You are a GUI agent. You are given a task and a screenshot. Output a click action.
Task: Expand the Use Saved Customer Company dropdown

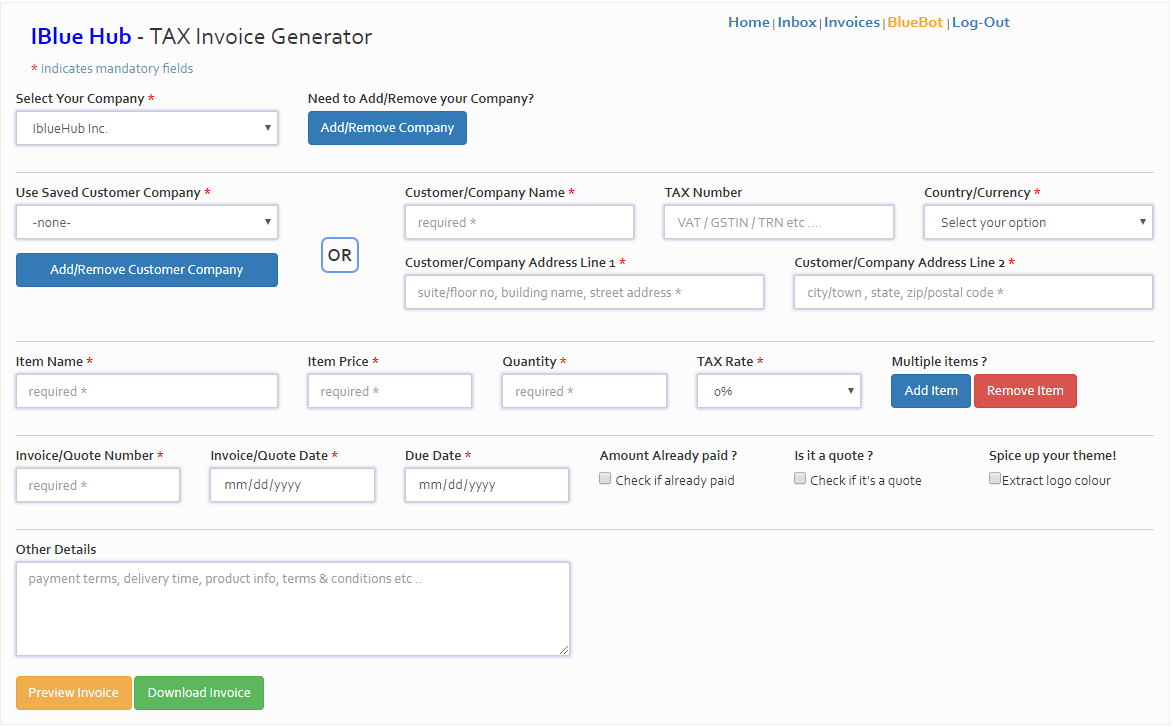click(x=147, y=222)
